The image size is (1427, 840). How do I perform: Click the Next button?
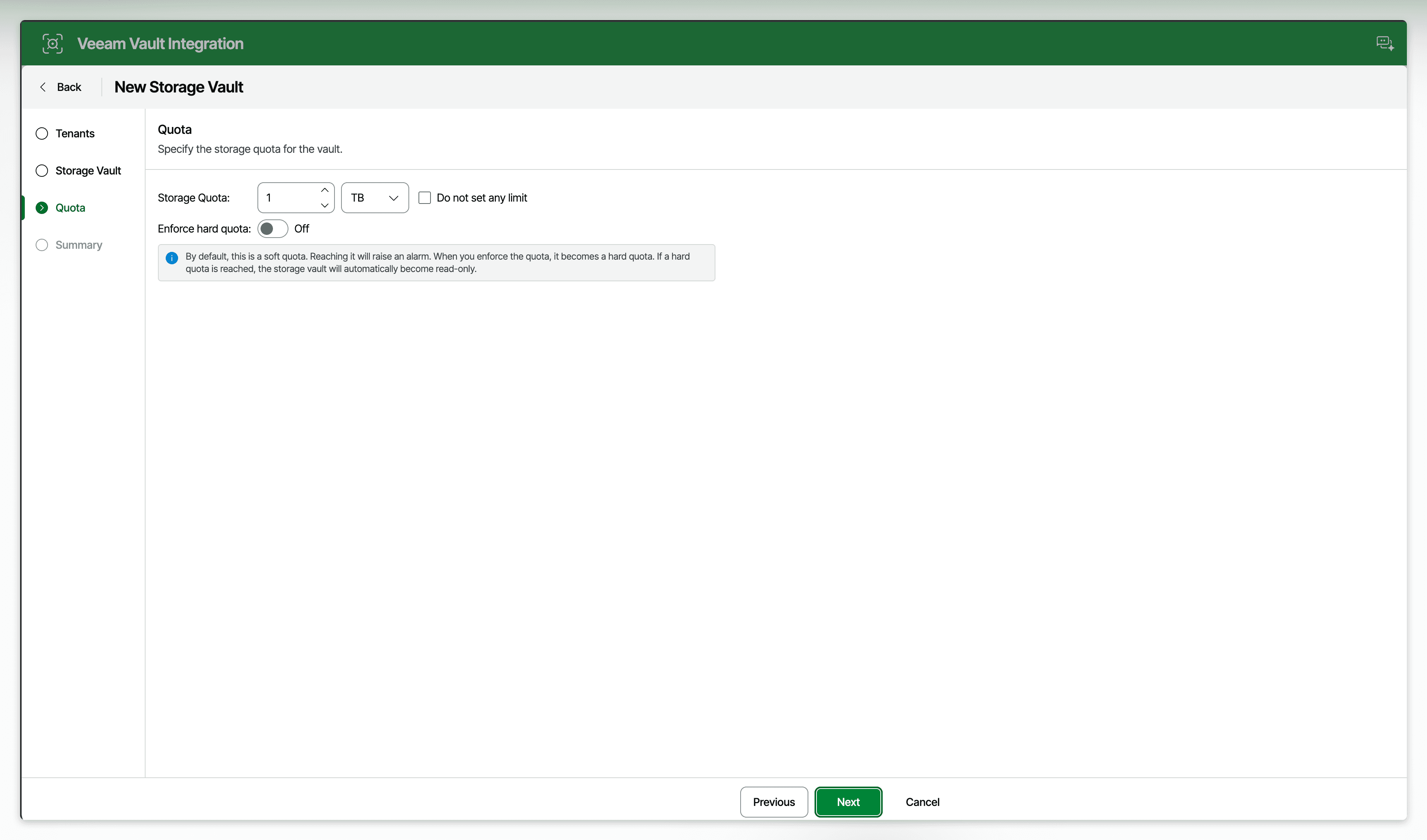(x=848, y=802)
